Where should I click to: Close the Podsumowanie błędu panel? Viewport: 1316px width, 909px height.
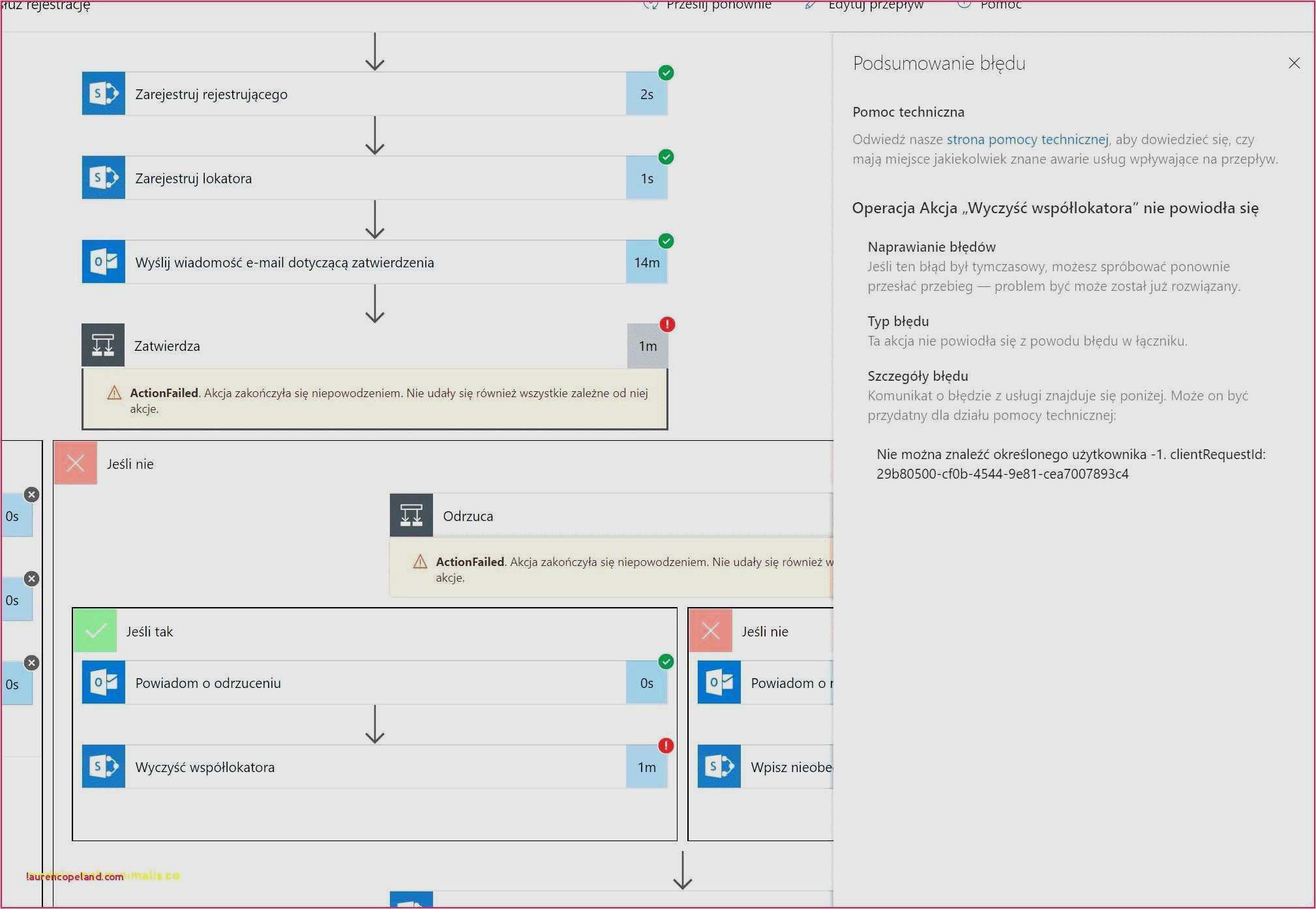pos(1294,63)
